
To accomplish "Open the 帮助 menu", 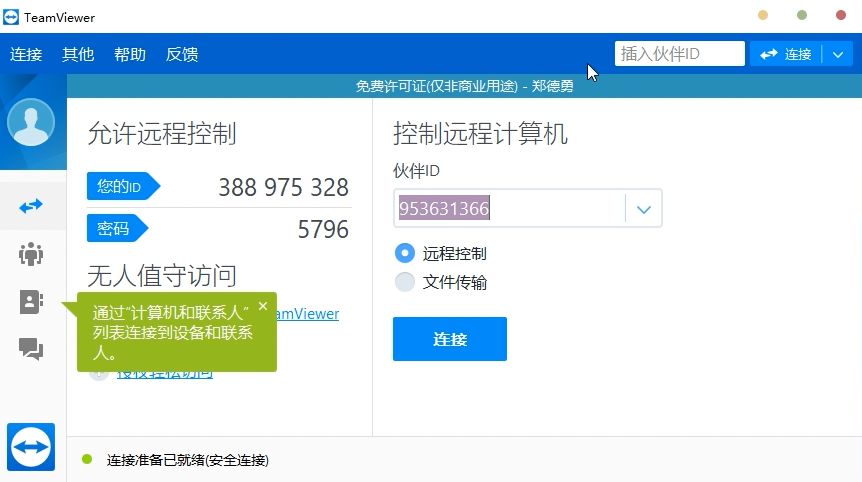I will point(130,54).
